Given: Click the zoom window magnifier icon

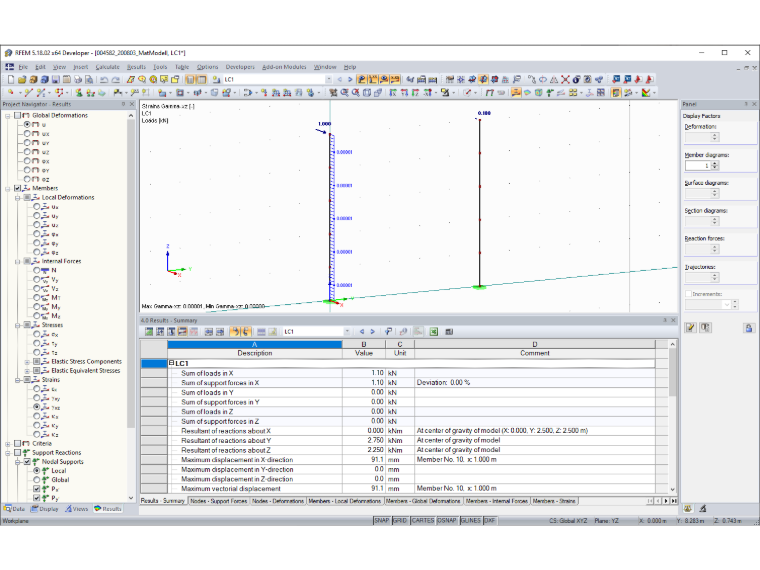Looking at the screenshot, I should point(344,92).
